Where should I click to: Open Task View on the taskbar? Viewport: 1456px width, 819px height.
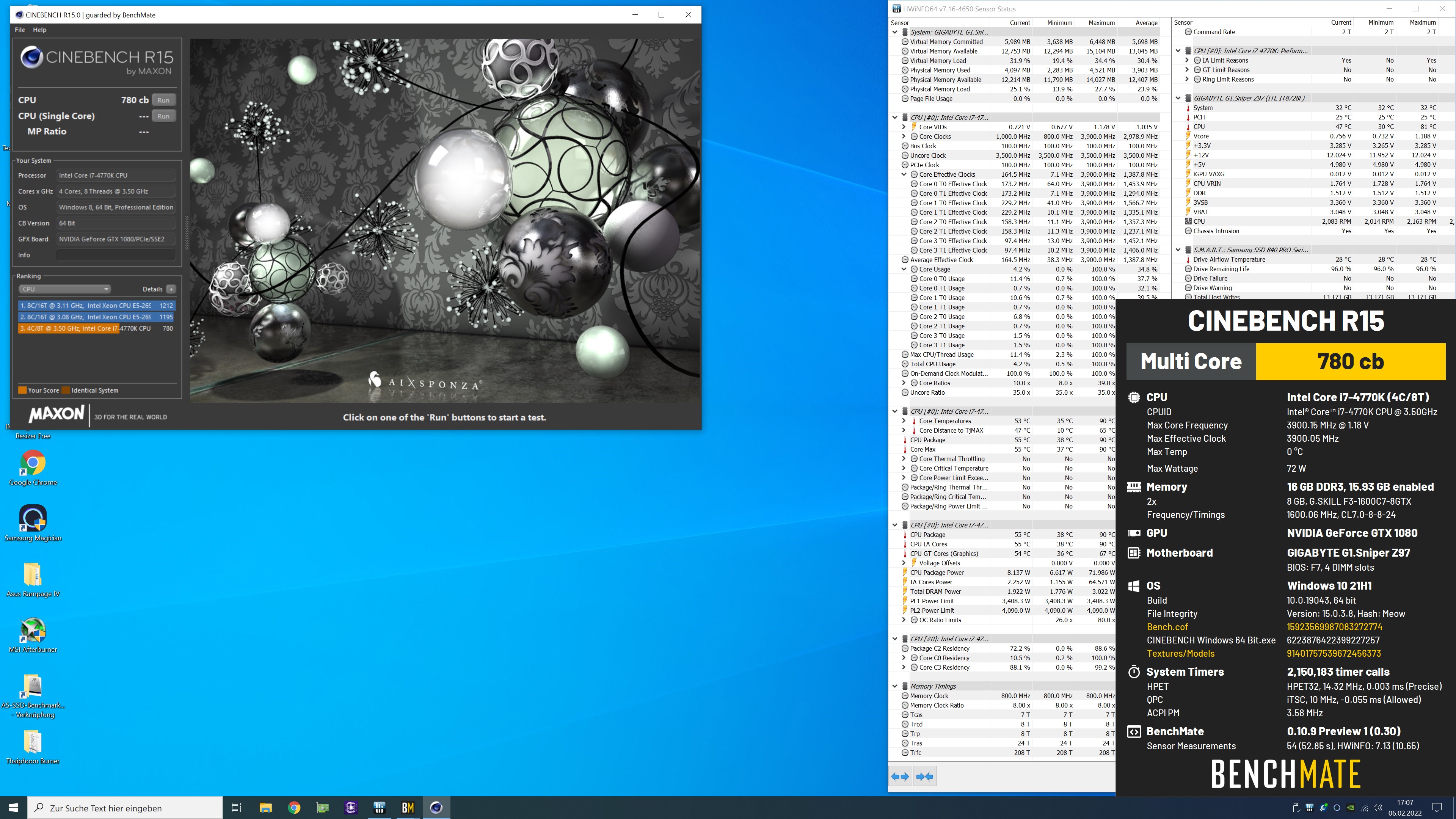[237, 808]
